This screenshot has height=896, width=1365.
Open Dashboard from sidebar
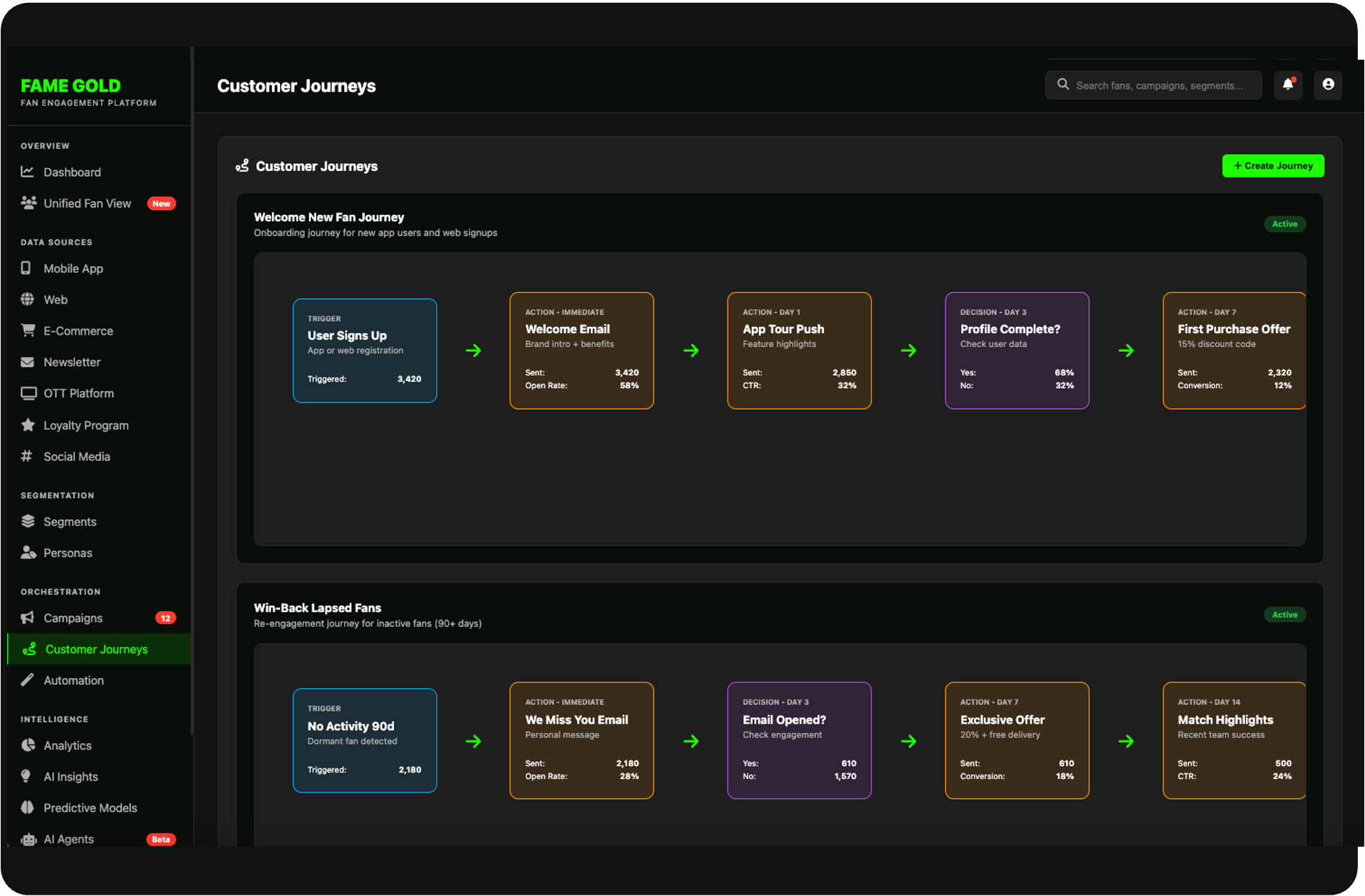99,172
